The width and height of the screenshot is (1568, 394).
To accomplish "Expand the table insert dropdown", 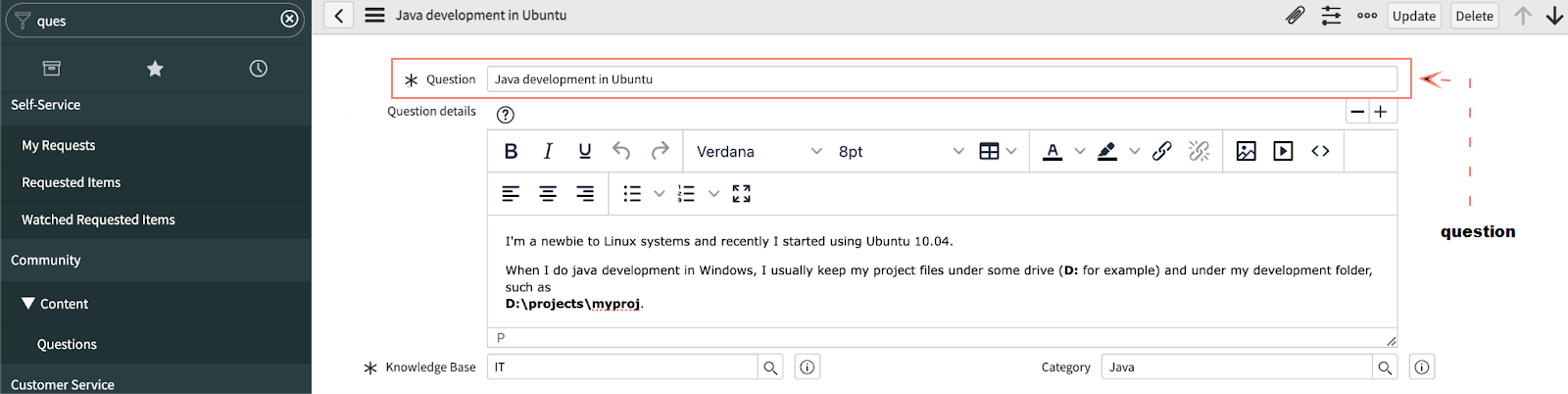I will (x=1011, y=151).
